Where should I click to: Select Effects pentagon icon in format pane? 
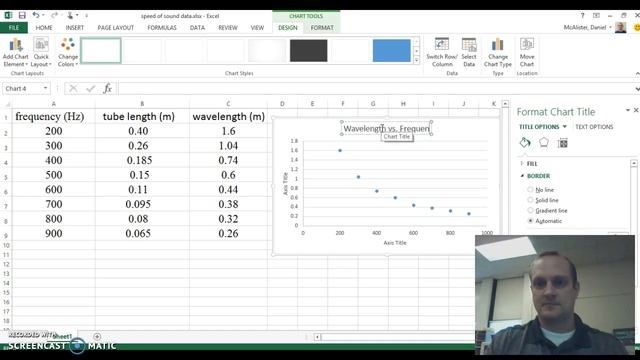coord(544,142)
